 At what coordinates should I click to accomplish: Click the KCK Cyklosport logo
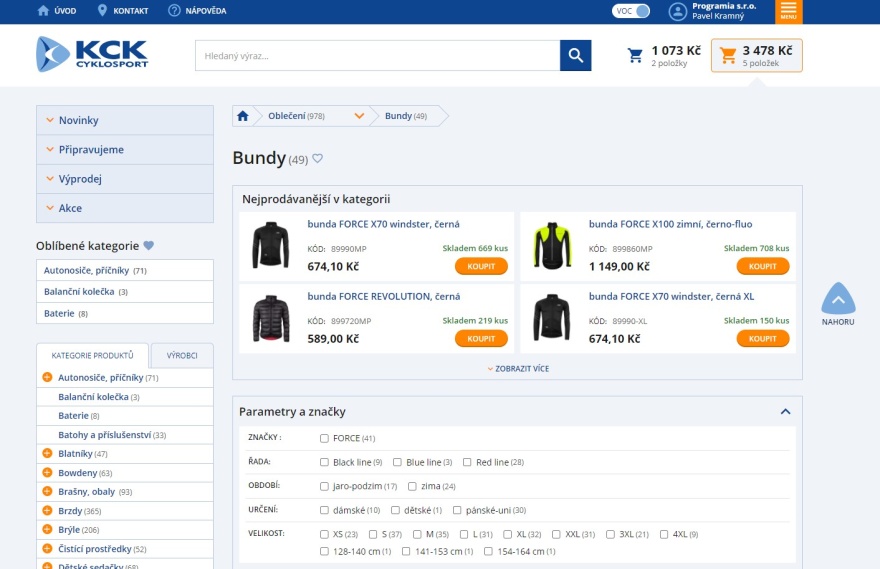pos(92,54)
